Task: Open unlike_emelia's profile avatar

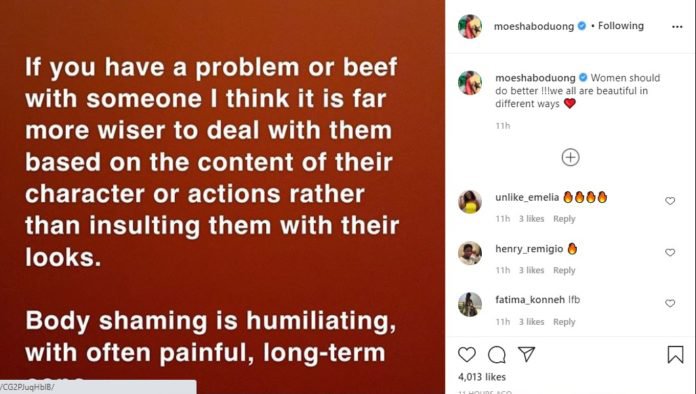Action: click(x=470, y=202)
